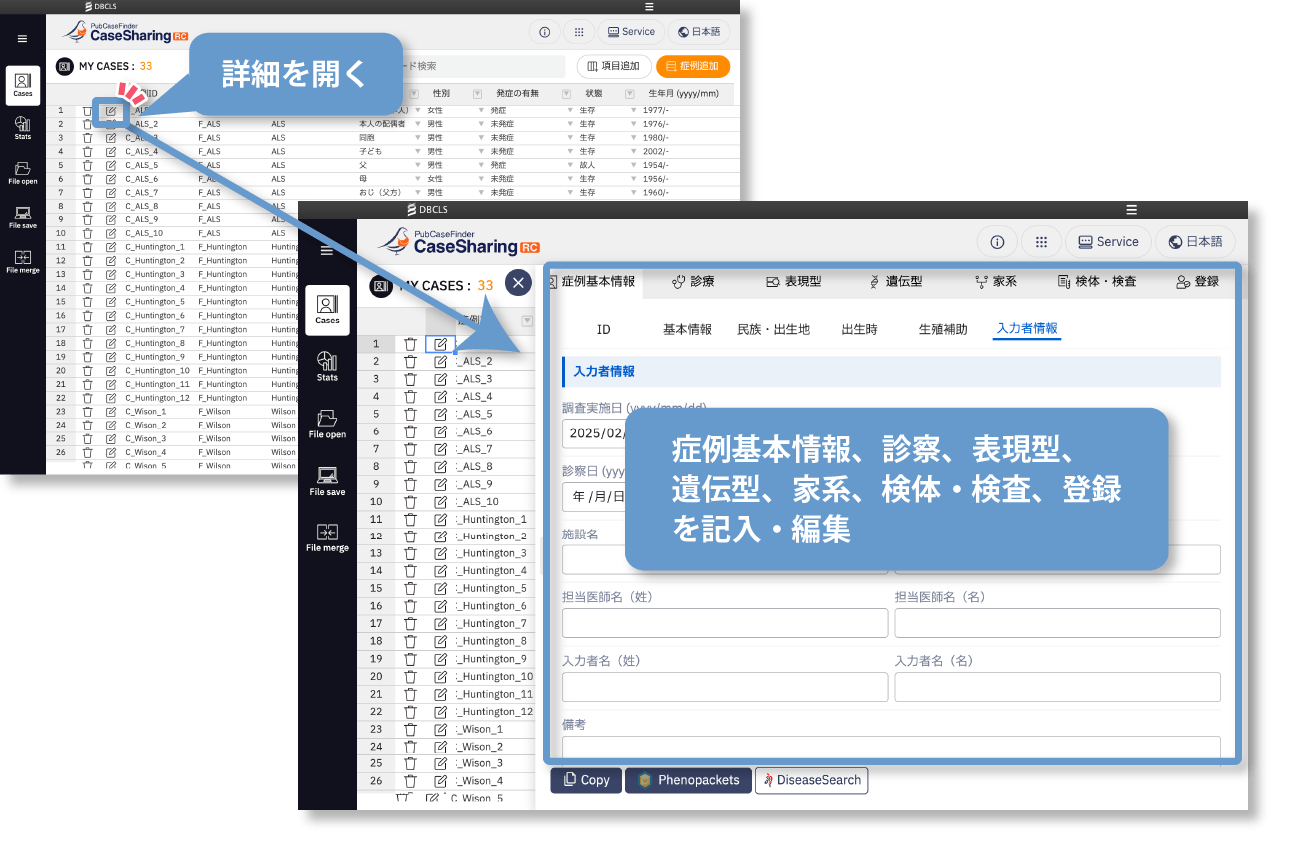Open the apps grid icon in header

[x=1041, y=242]
